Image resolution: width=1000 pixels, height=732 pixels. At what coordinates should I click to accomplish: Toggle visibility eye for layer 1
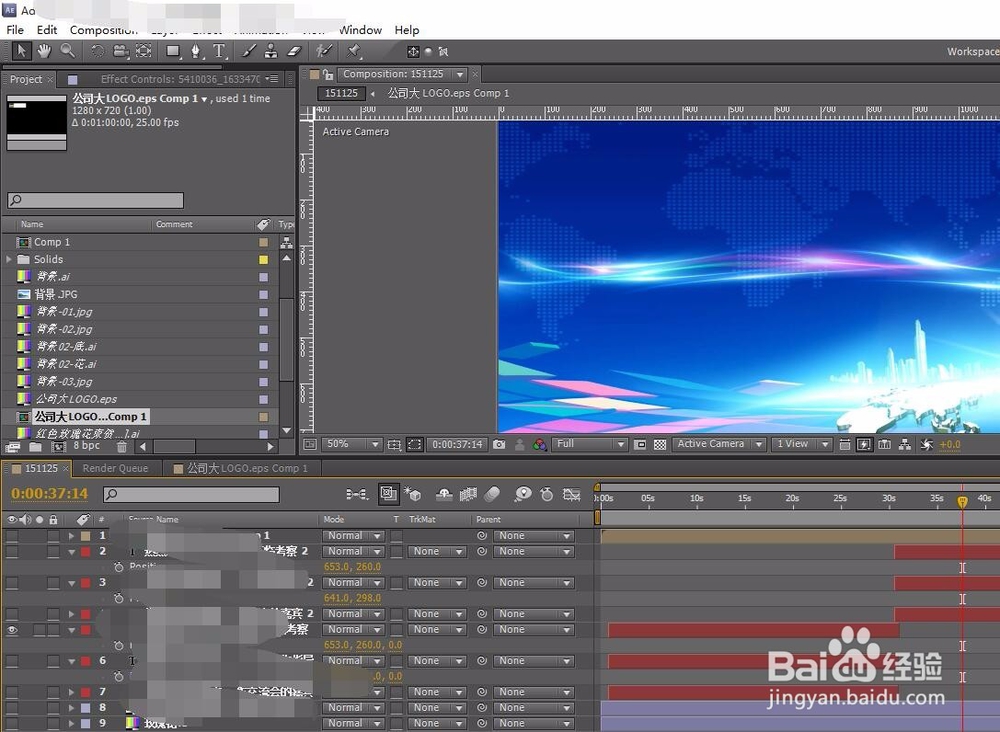click(12, 536)
